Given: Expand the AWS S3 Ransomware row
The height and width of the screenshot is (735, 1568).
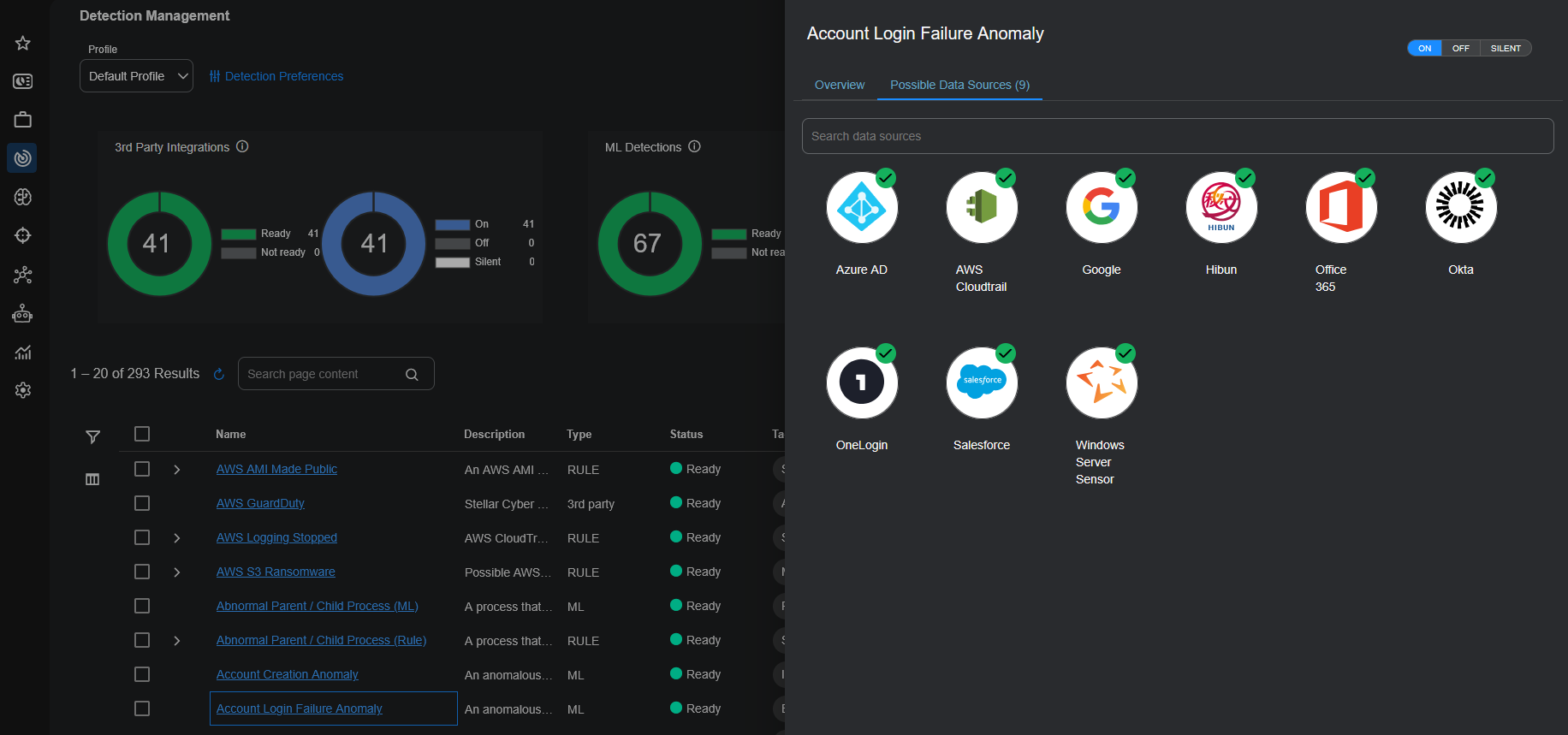Looking at the screenshot, I should point(177,572).
